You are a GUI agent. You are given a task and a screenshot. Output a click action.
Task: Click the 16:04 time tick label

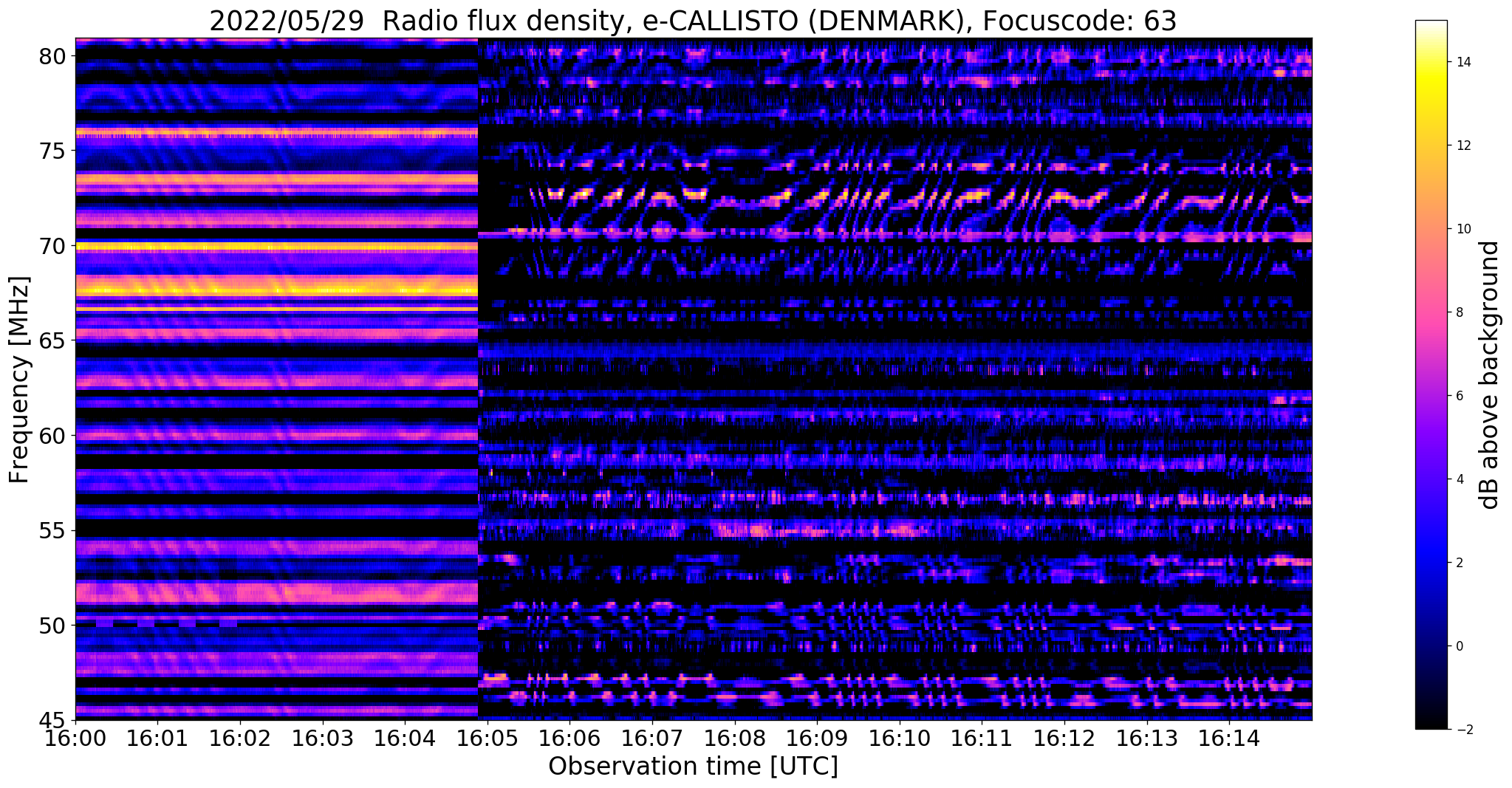405,737
